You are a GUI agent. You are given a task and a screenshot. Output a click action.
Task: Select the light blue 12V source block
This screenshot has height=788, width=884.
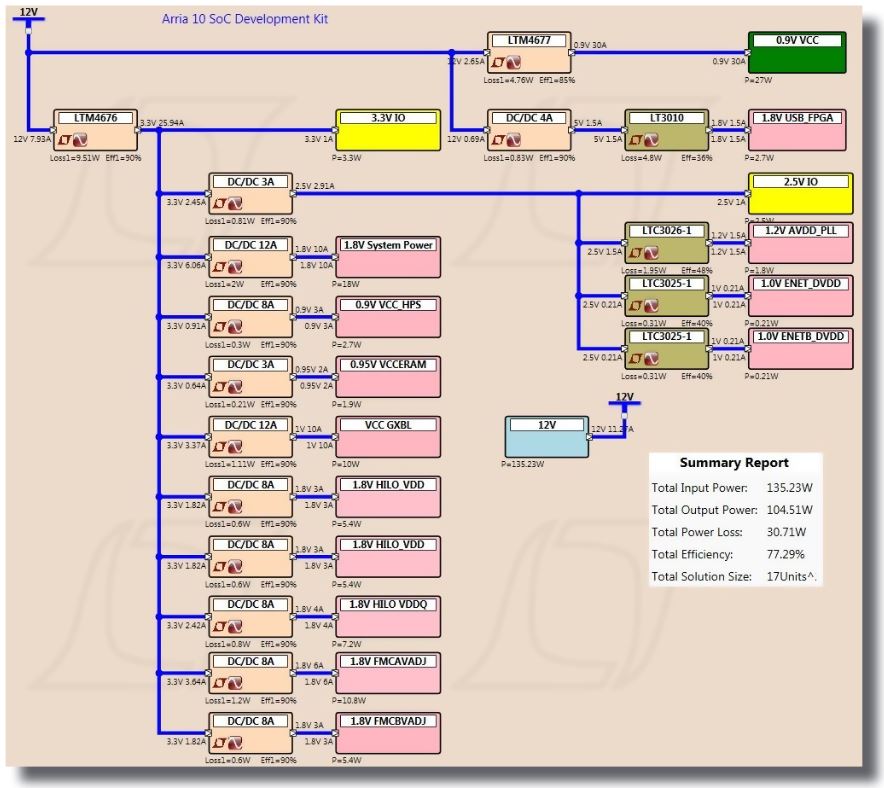tap(546, 438)
